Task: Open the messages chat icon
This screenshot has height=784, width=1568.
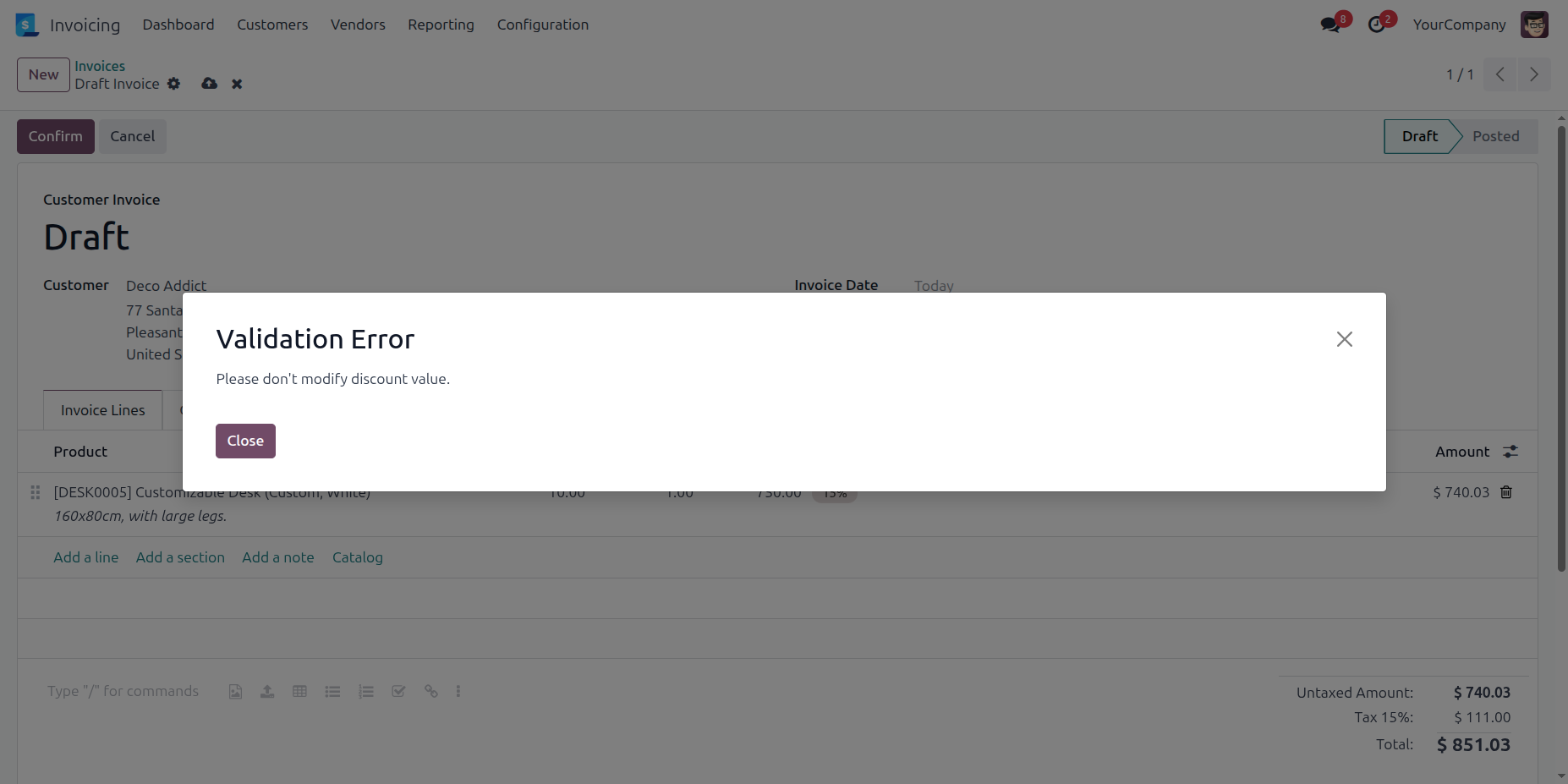Action: tap(1331, 25)
